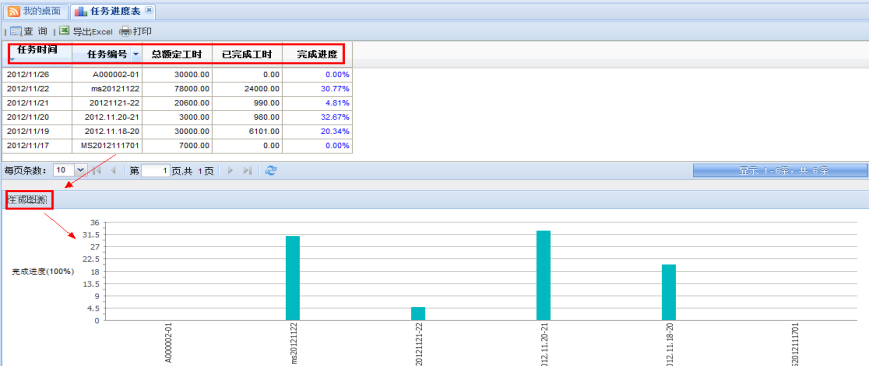Go to next page arrow icon
This screenshot has height=366, width=871.
pos(231,171)
